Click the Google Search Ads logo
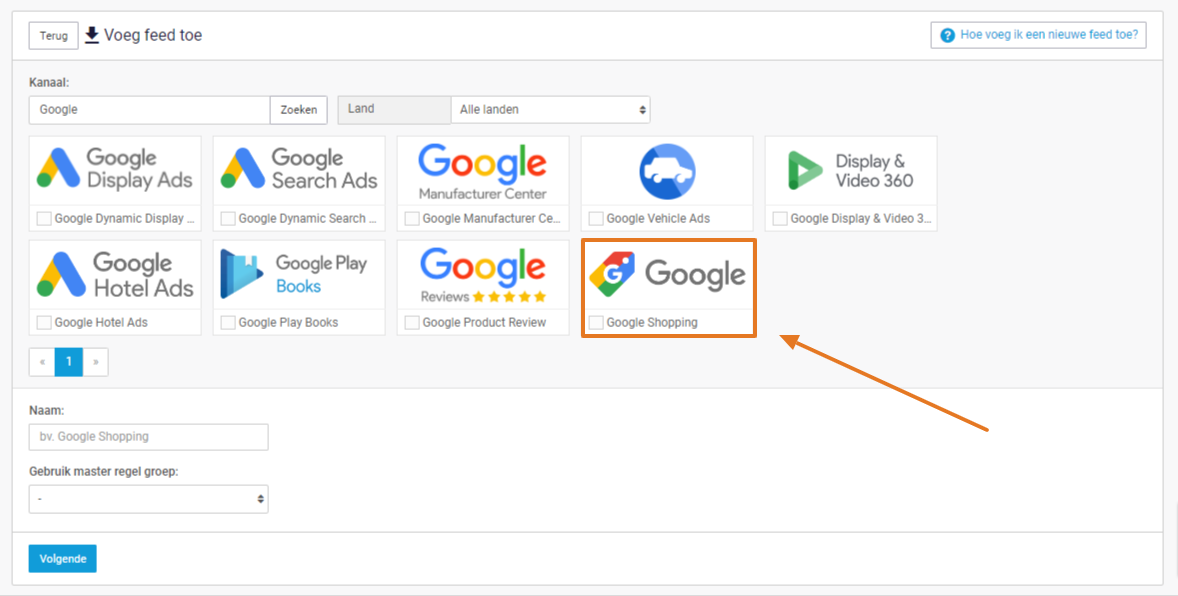The image size is (1178, 596). [x=299, y=170]
